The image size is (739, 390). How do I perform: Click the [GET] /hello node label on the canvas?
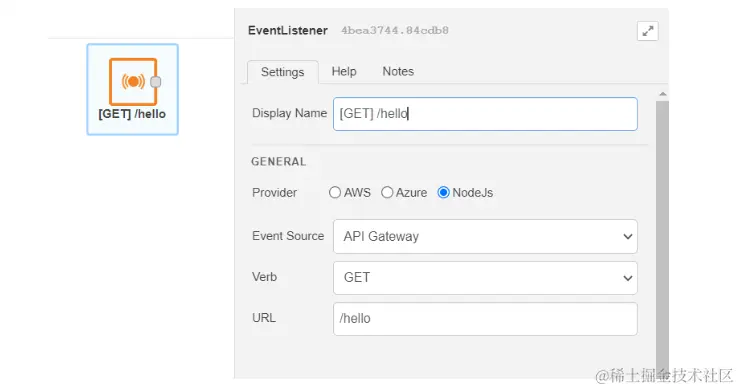(132, 114)
